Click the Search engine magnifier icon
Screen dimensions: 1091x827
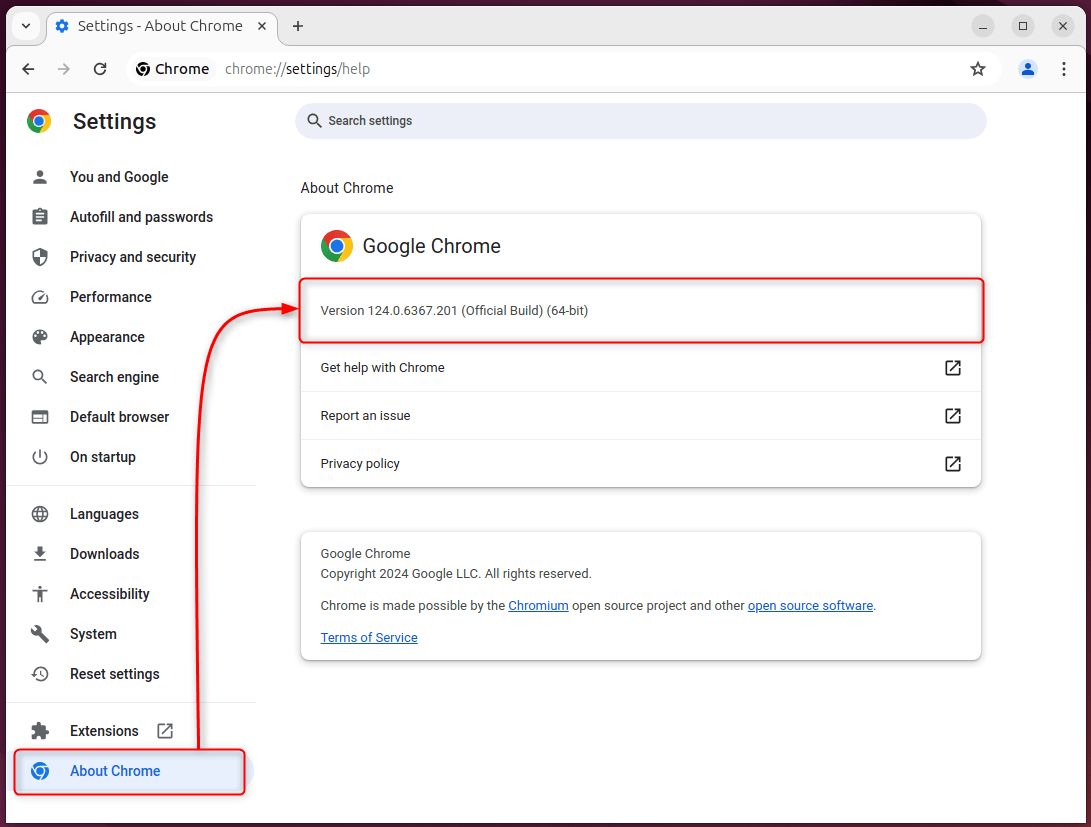(40, 377)
